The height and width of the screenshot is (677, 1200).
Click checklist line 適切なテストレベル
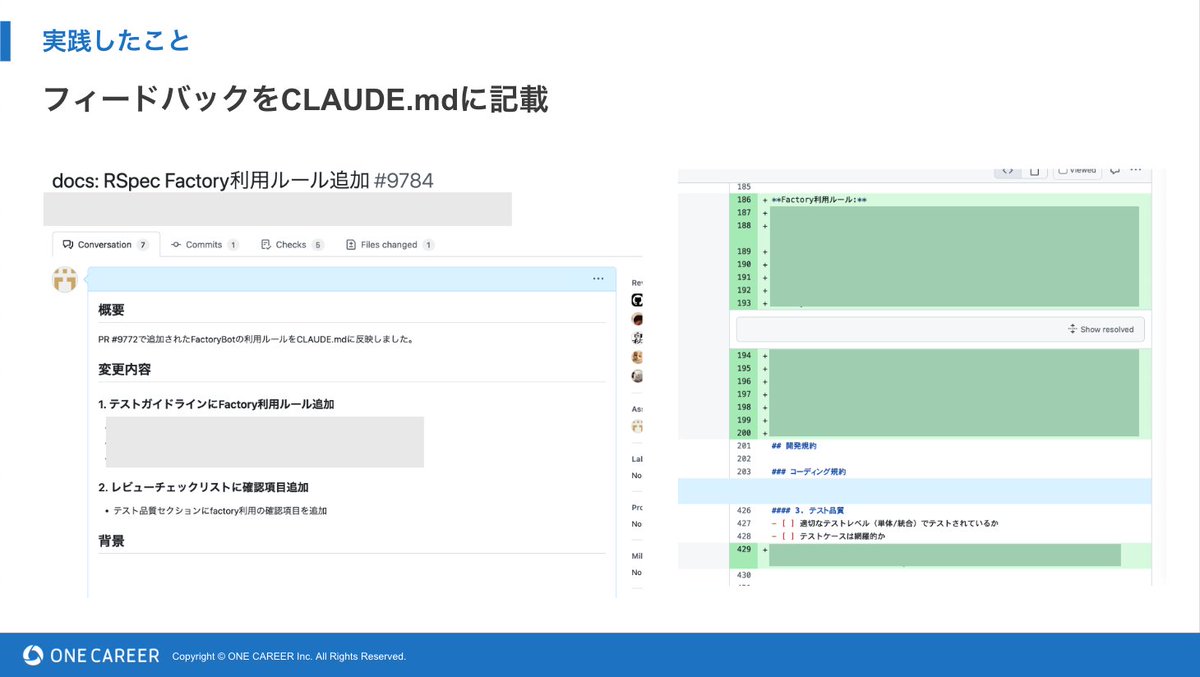click(885, 523)
